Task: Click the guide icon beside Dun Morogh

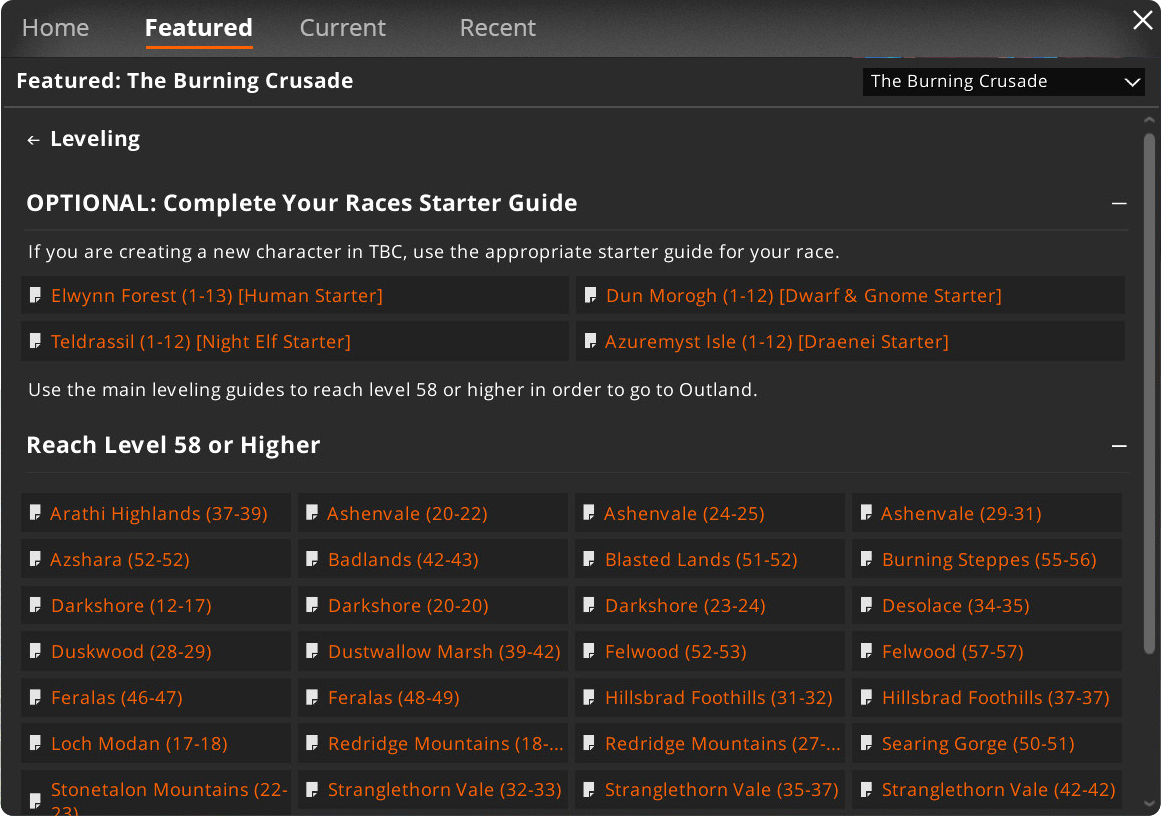Action: coord(591,295)
